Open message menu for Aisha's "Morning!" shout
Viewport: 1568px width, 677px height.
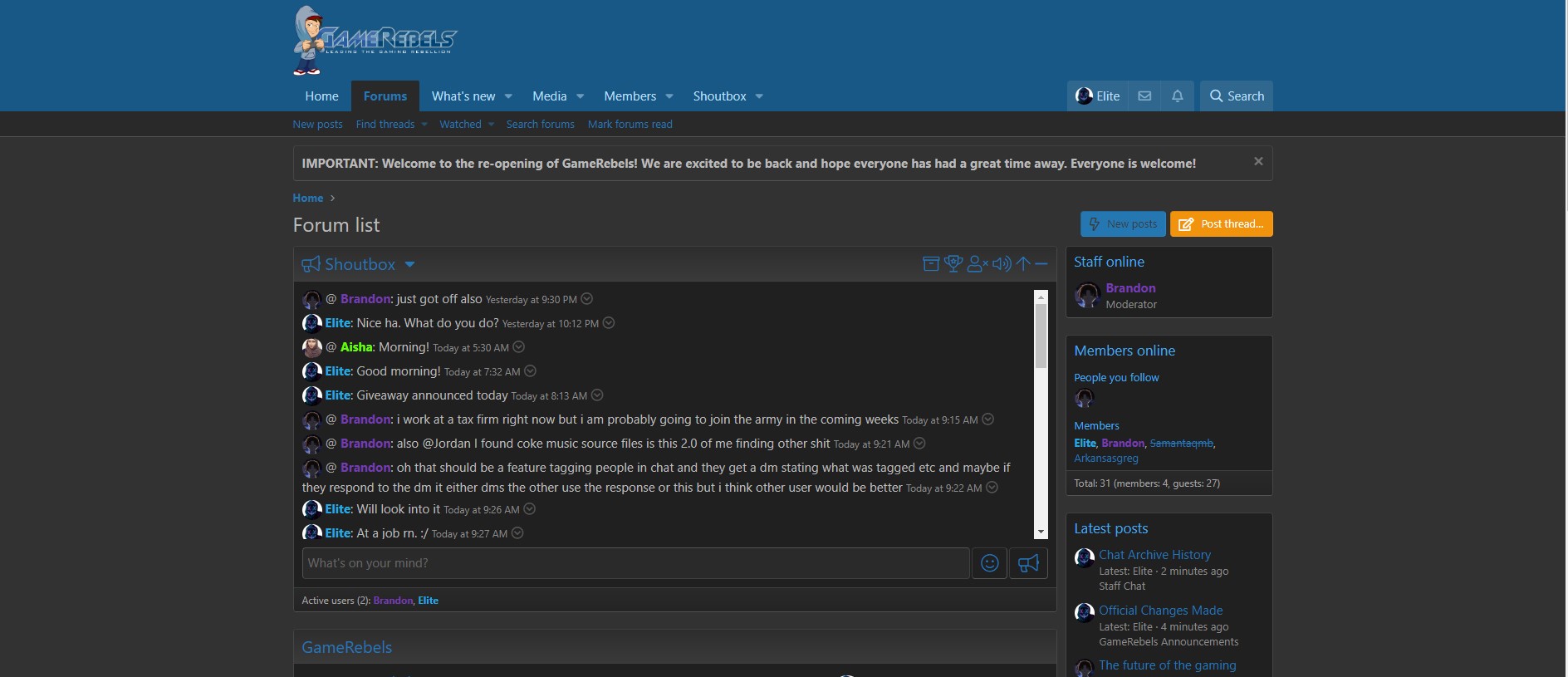[519, 347]
